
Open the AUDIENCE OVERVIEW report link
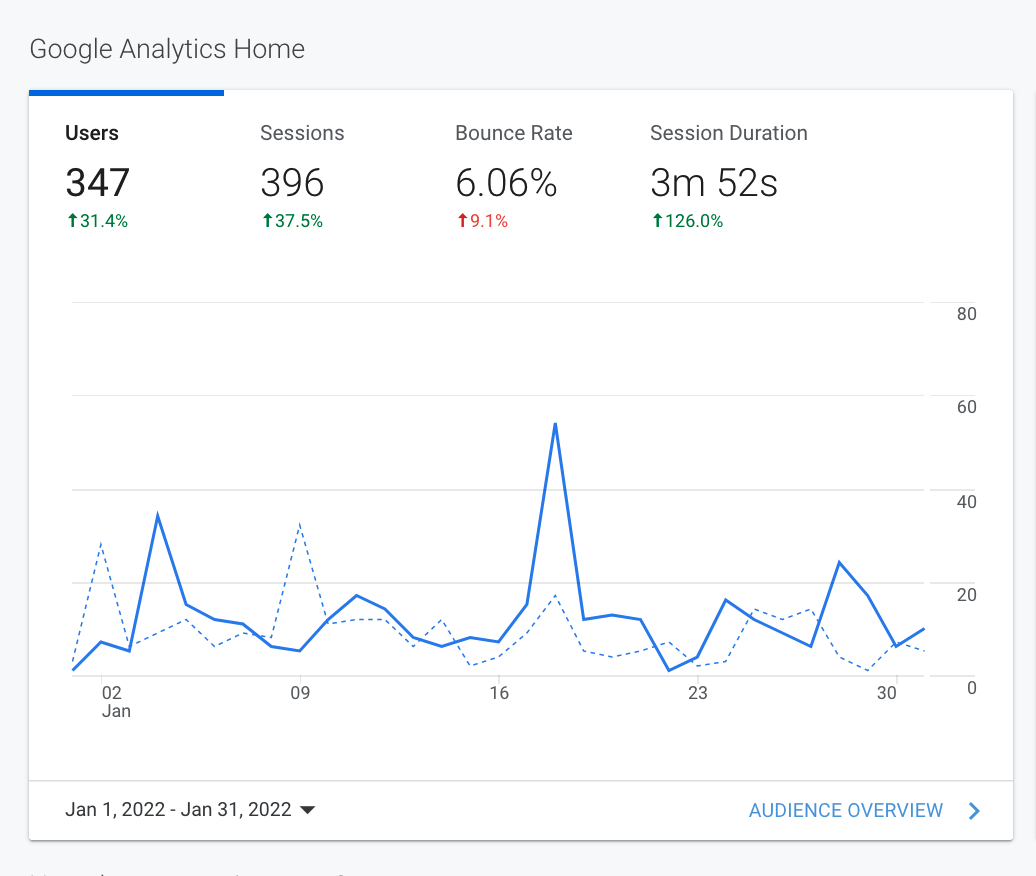(x=846, y=811)
